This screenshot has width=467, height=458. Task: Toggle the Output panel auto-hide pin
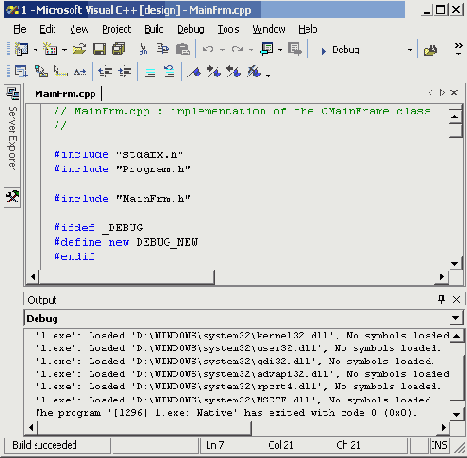pyautogui.click(x=442, y=299)
